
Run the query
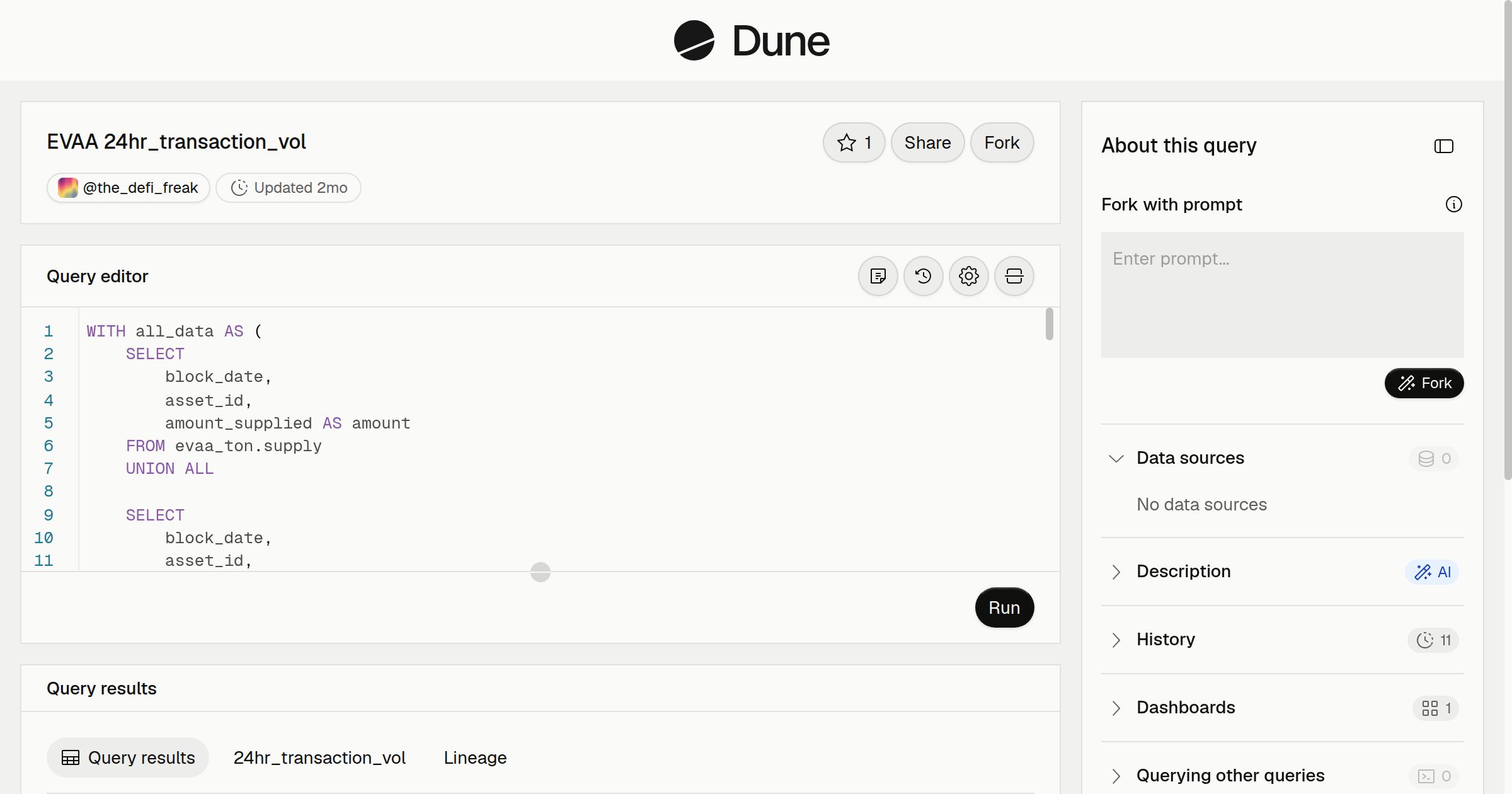point(1004,607)
